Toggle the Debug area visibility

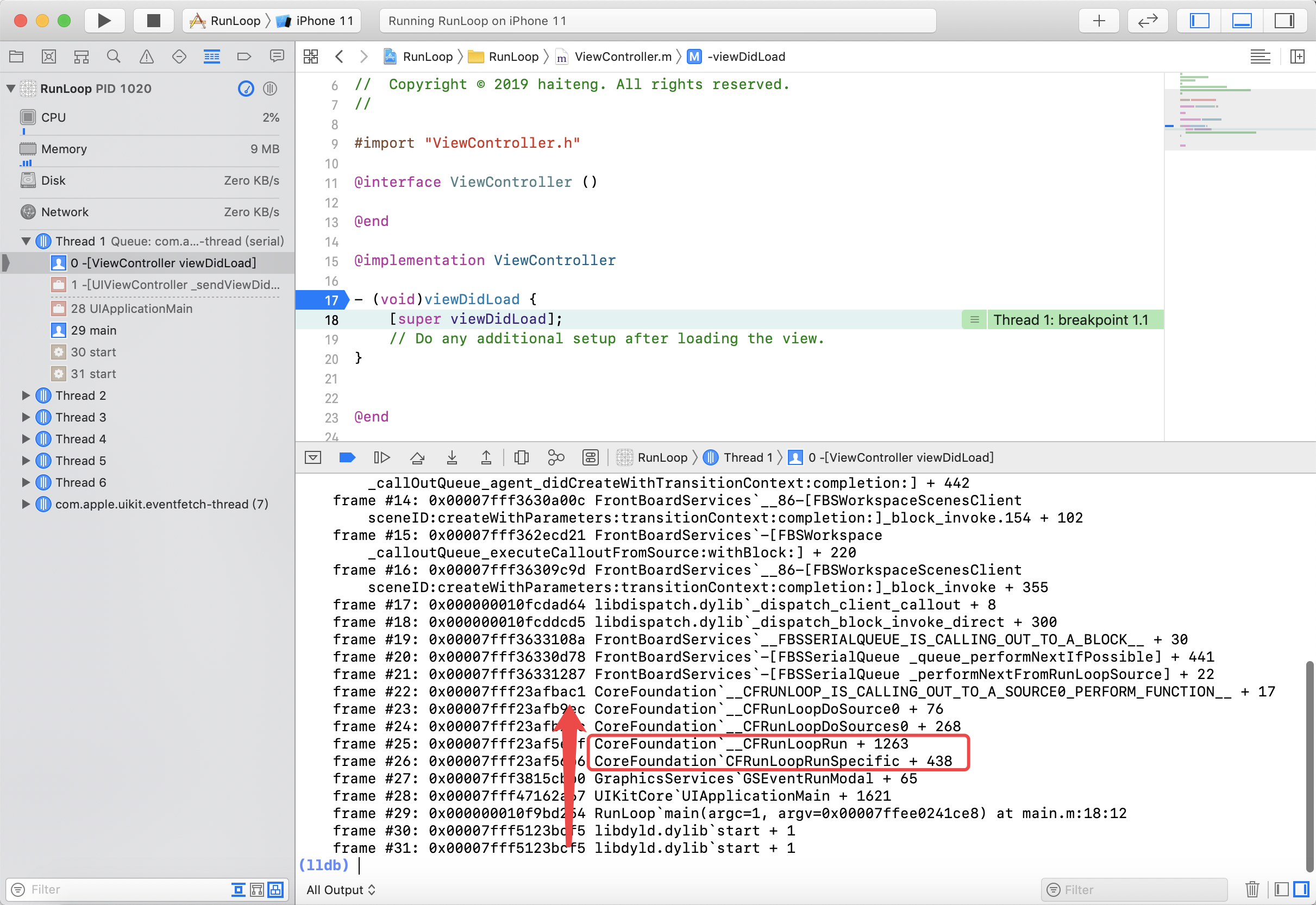pyautogui.click(x=1242, y=21)
